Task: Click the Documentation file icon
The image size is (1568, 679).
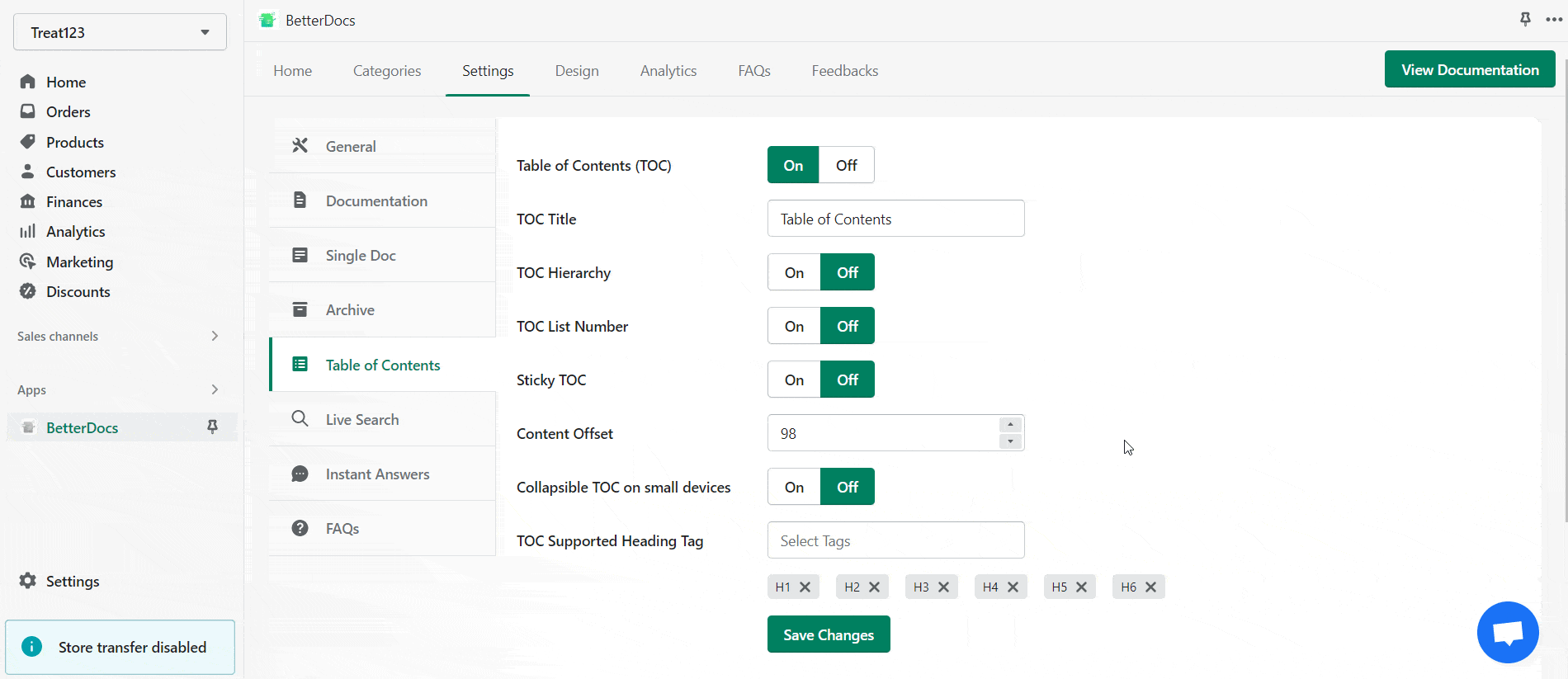Action: click(300, 200)
